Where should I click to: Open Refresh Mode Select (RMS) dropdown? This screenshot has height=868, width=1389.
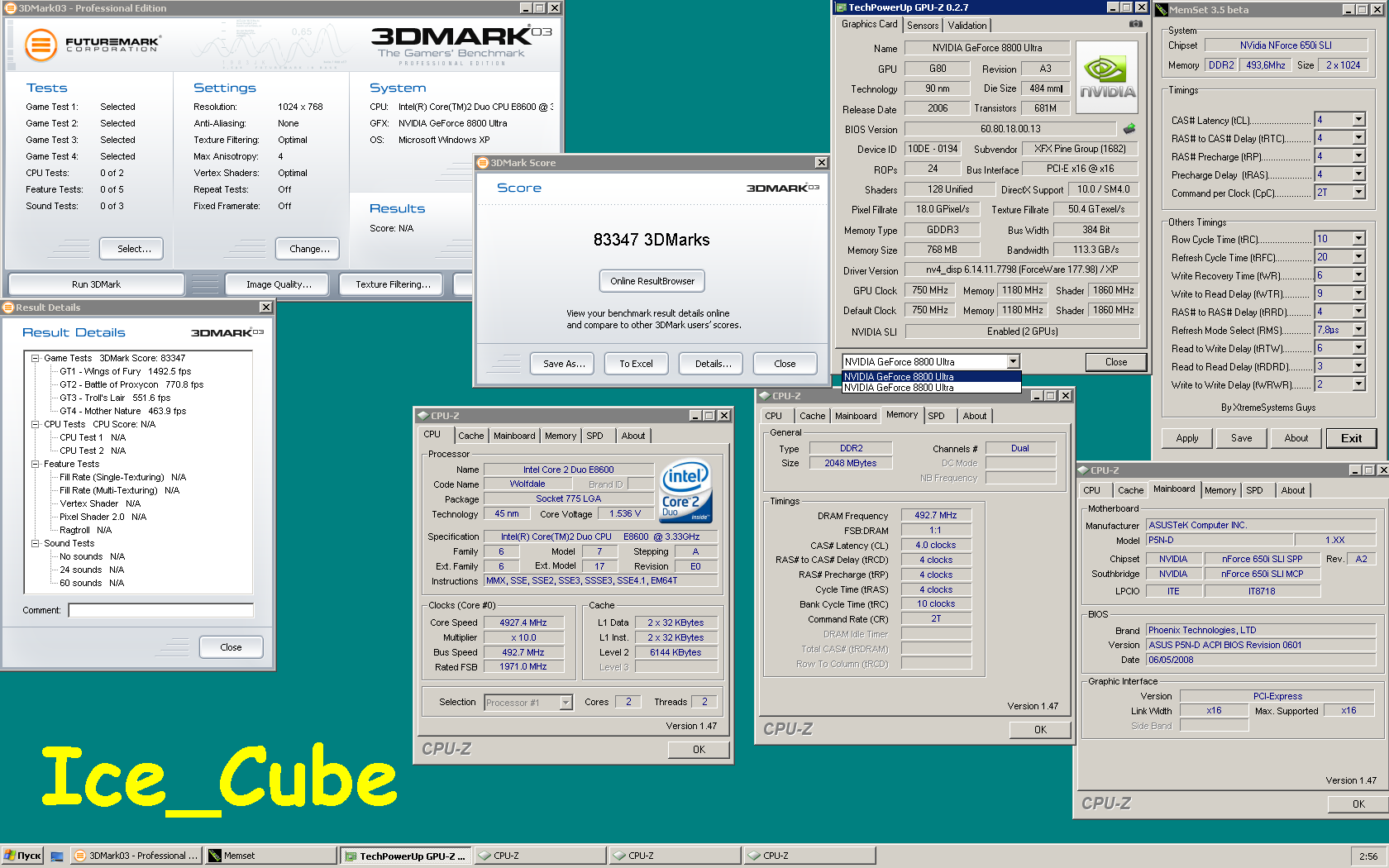1358,330
